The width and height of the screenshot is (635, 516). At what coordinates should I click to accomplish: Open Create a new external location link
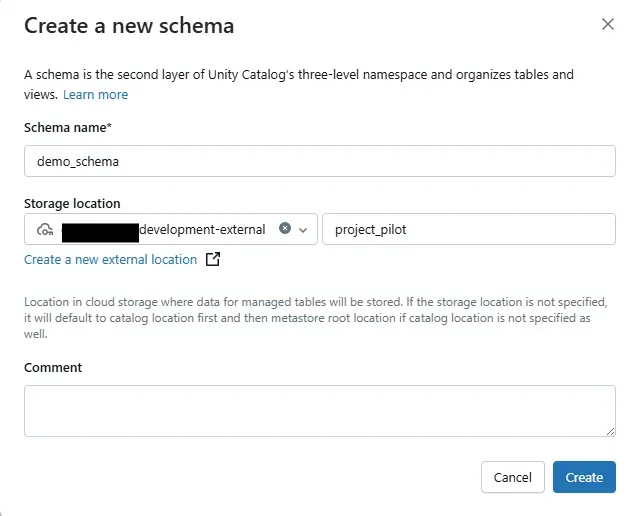[110, 259]
